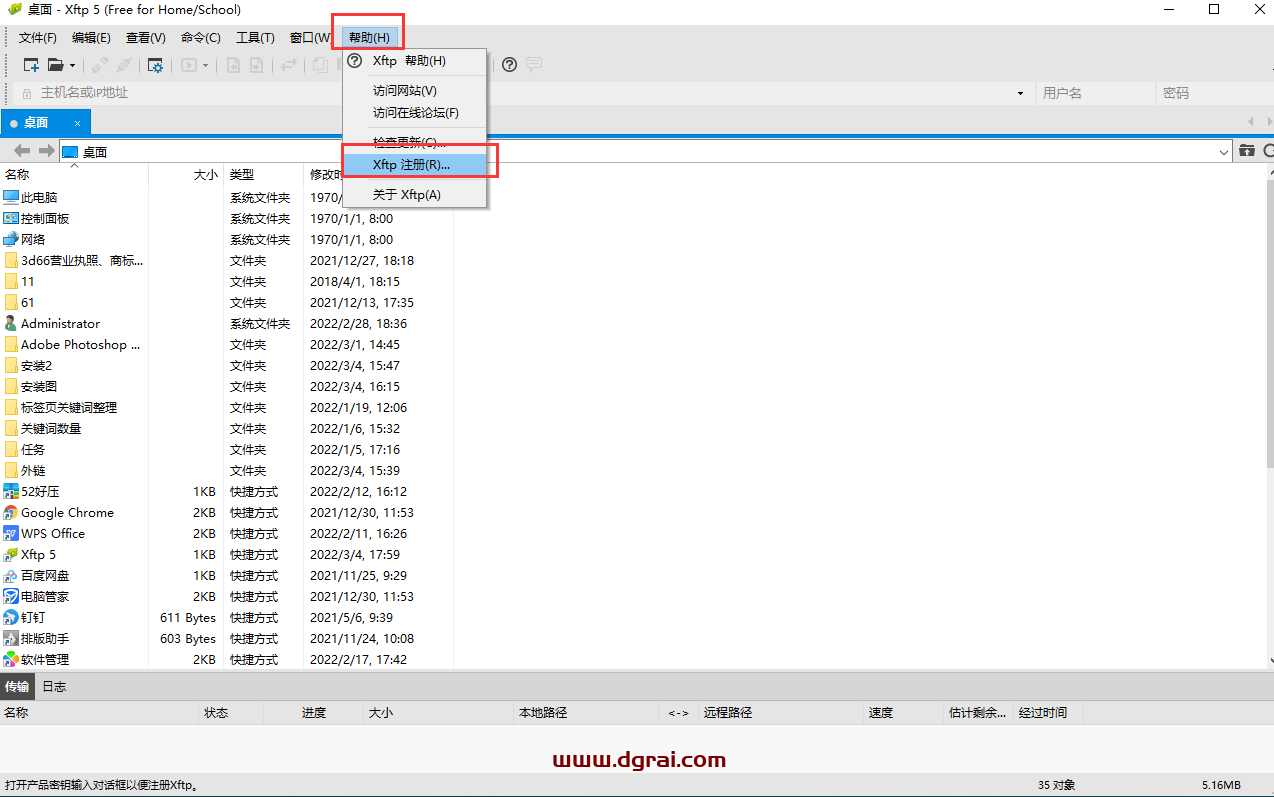Open the 查看(V) menu

[x=146, y=38]
